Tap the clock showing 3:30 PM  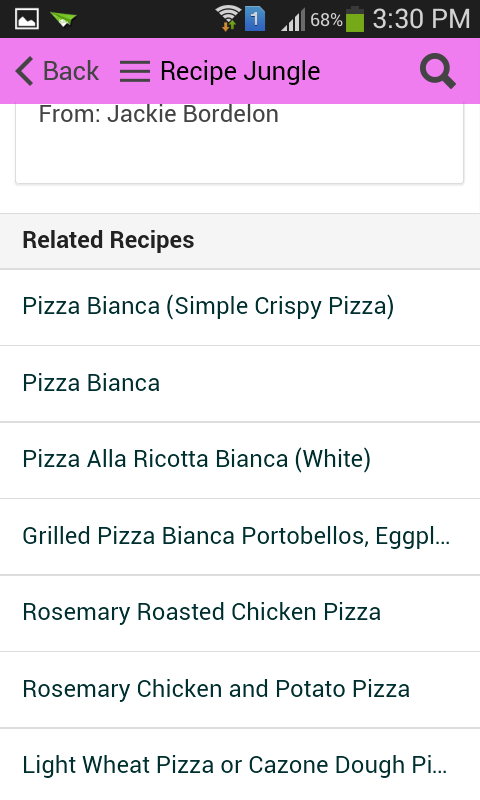[x=421, y=19]
